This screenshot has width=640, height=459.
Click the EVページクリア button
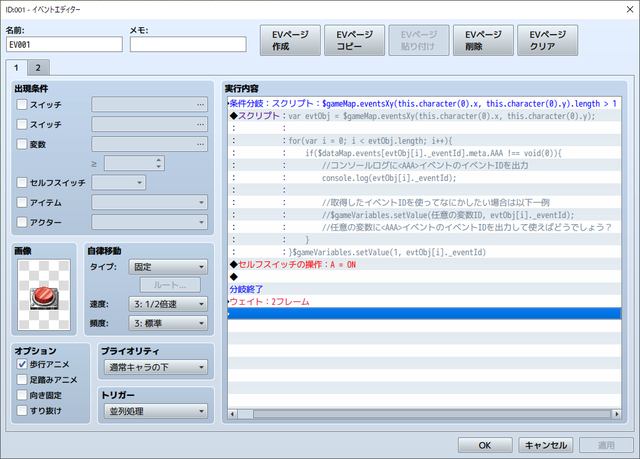point(547,40)
